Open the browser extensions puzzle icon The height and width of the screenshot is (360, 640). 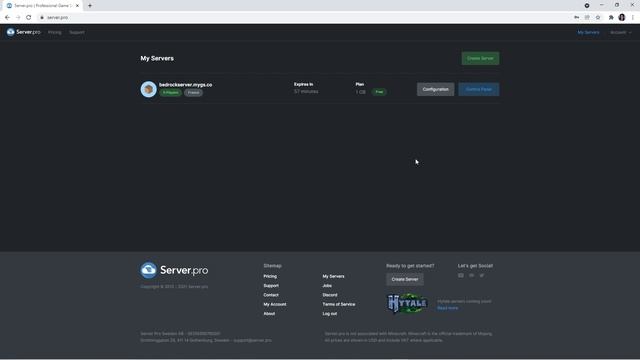click(x=611, y=18)
